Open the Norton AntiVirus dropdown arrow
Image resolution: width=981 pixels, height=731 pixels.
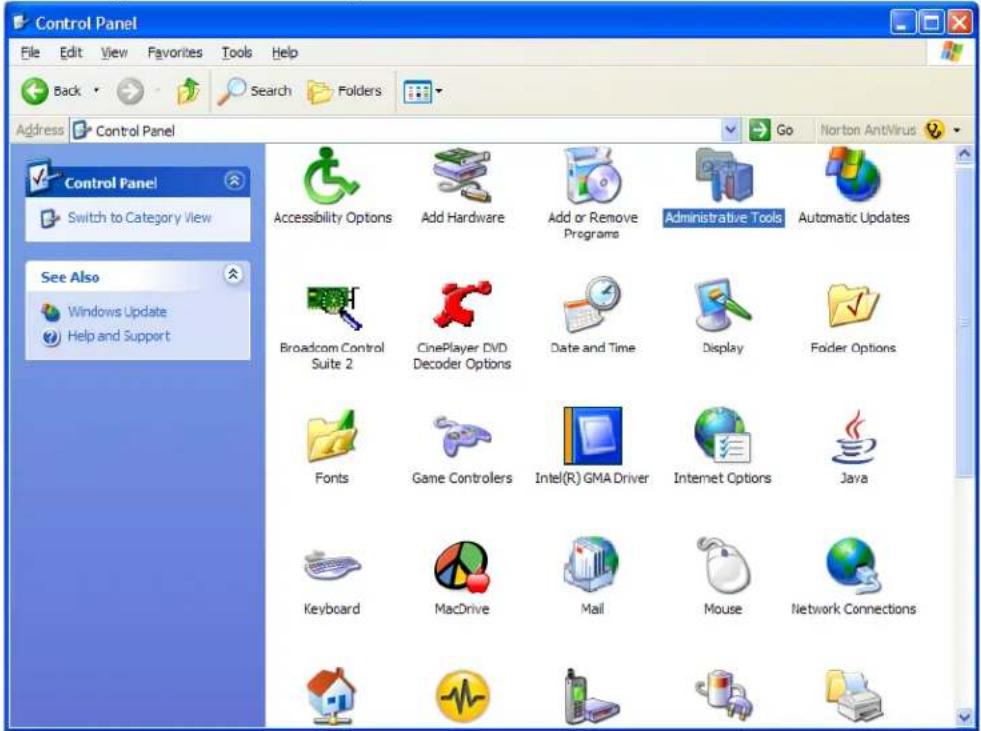[957, 130]
